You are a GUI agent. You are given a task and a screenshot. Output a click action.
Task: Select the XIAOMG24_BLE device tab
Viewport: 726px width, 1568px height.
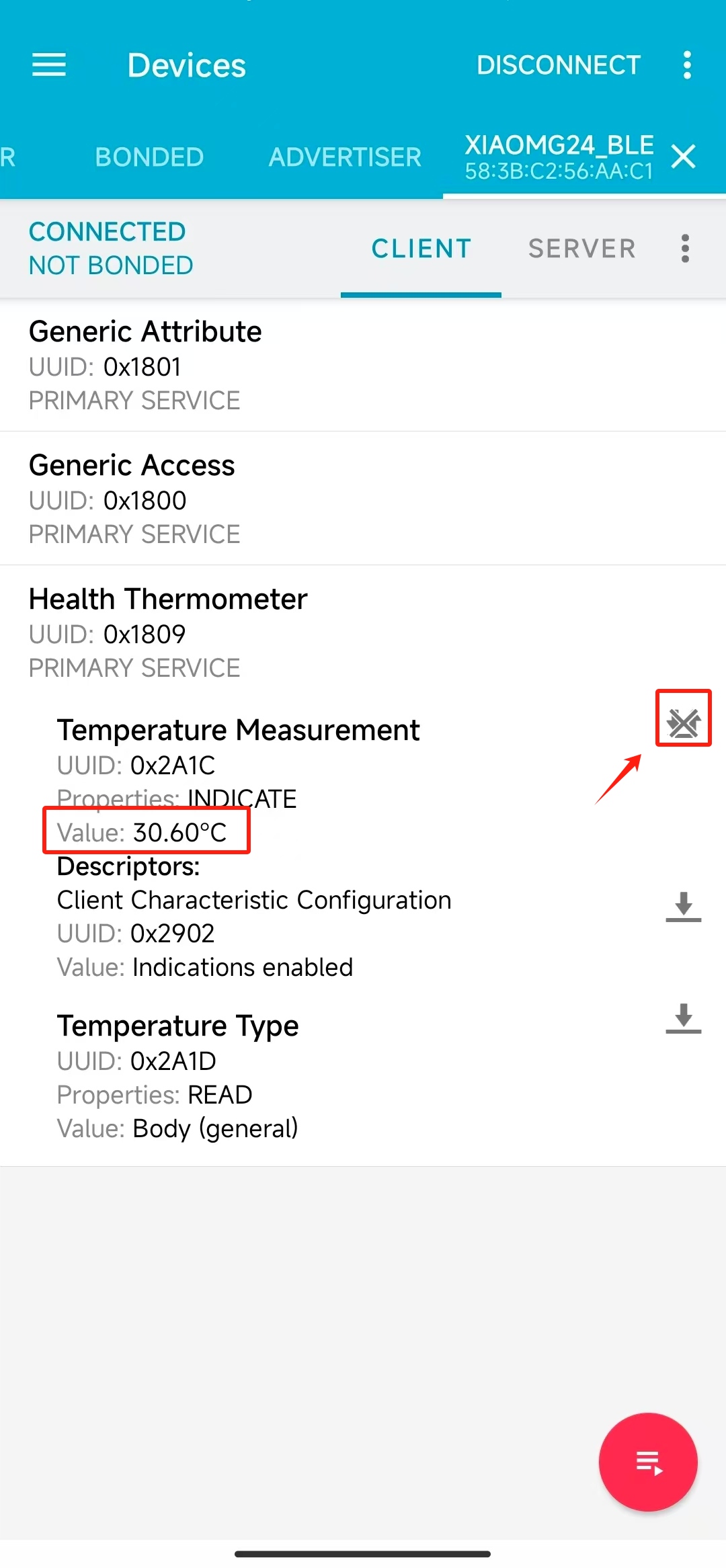point(559,157)
